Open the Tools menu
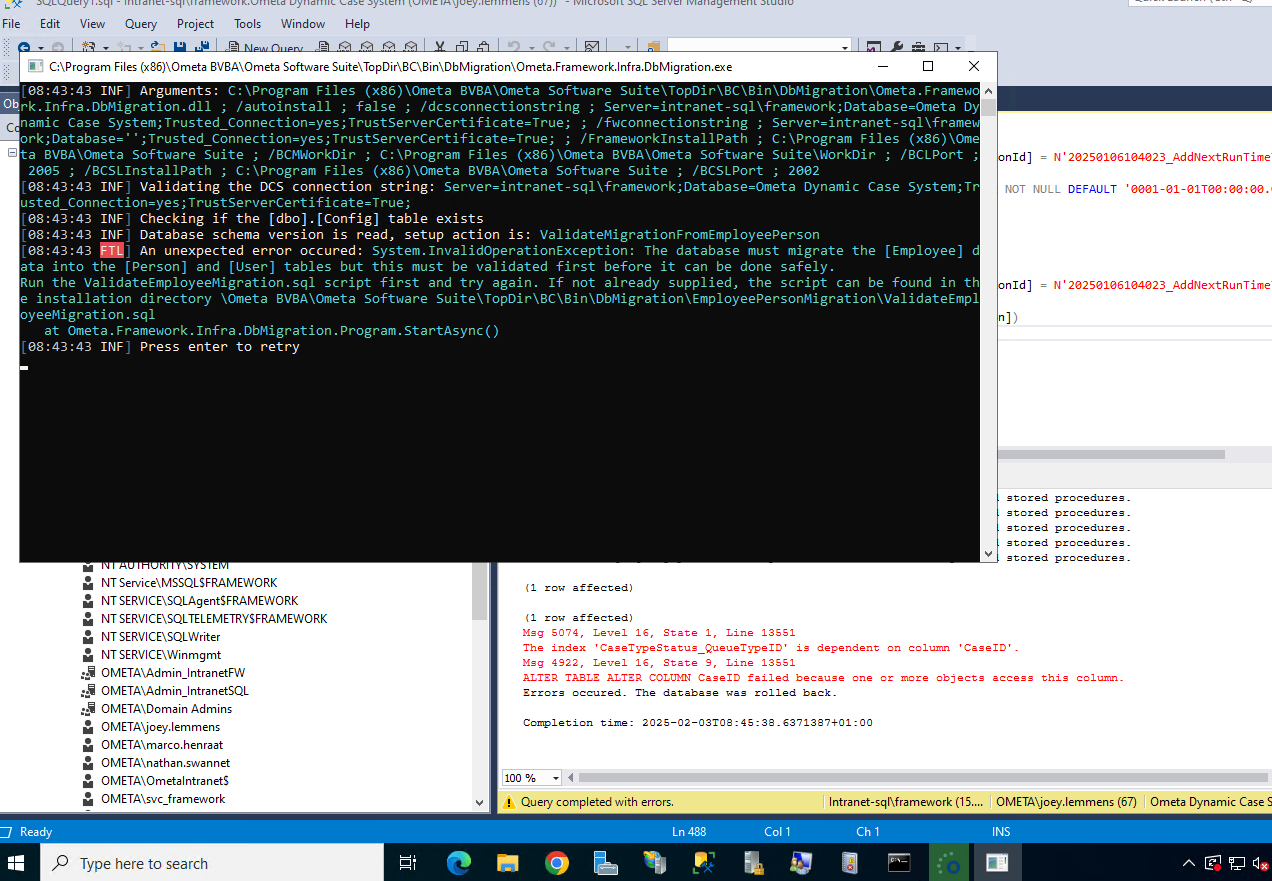 coord(247,23)
